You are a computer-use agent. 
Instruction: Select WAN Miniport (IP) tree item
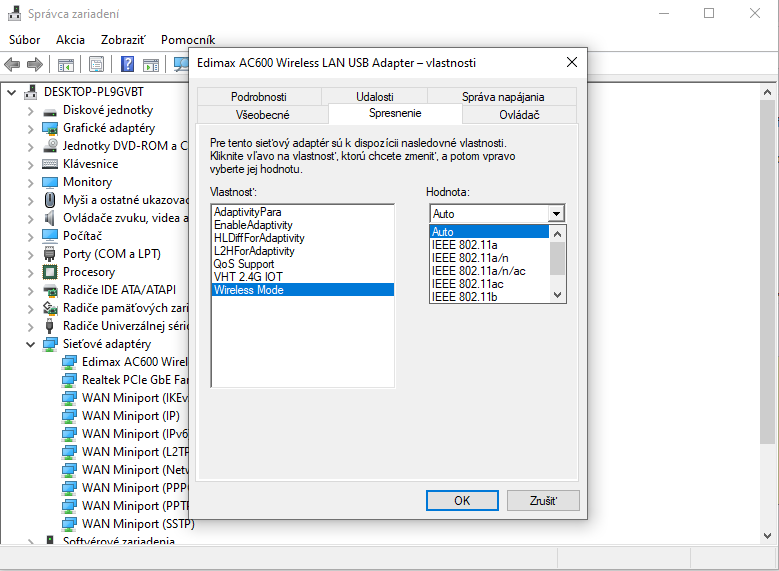point(131,416)
